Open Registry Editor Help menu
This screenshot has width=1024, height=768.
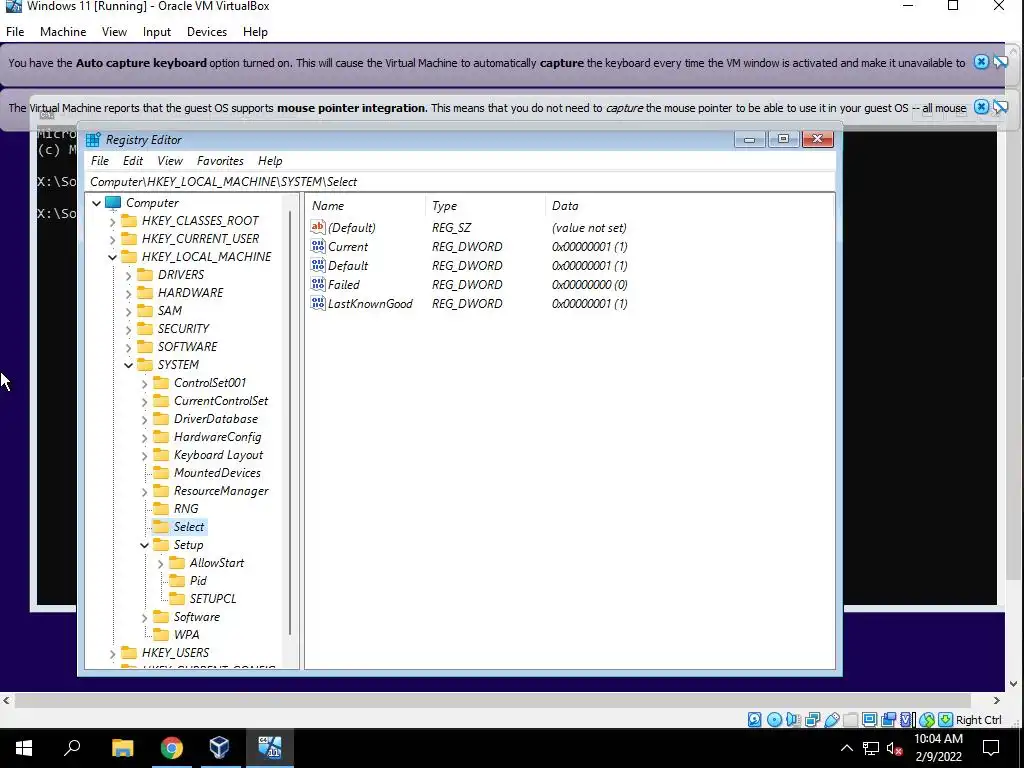(270, 161)
